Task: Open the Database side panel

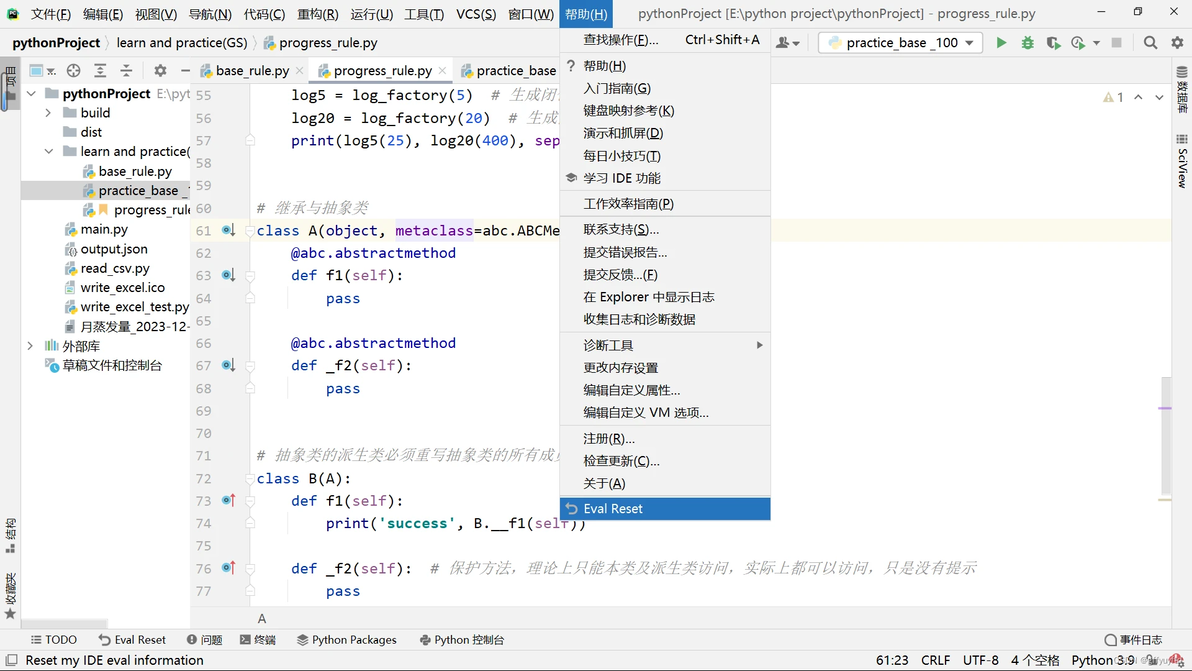Action: (1181, 90)
